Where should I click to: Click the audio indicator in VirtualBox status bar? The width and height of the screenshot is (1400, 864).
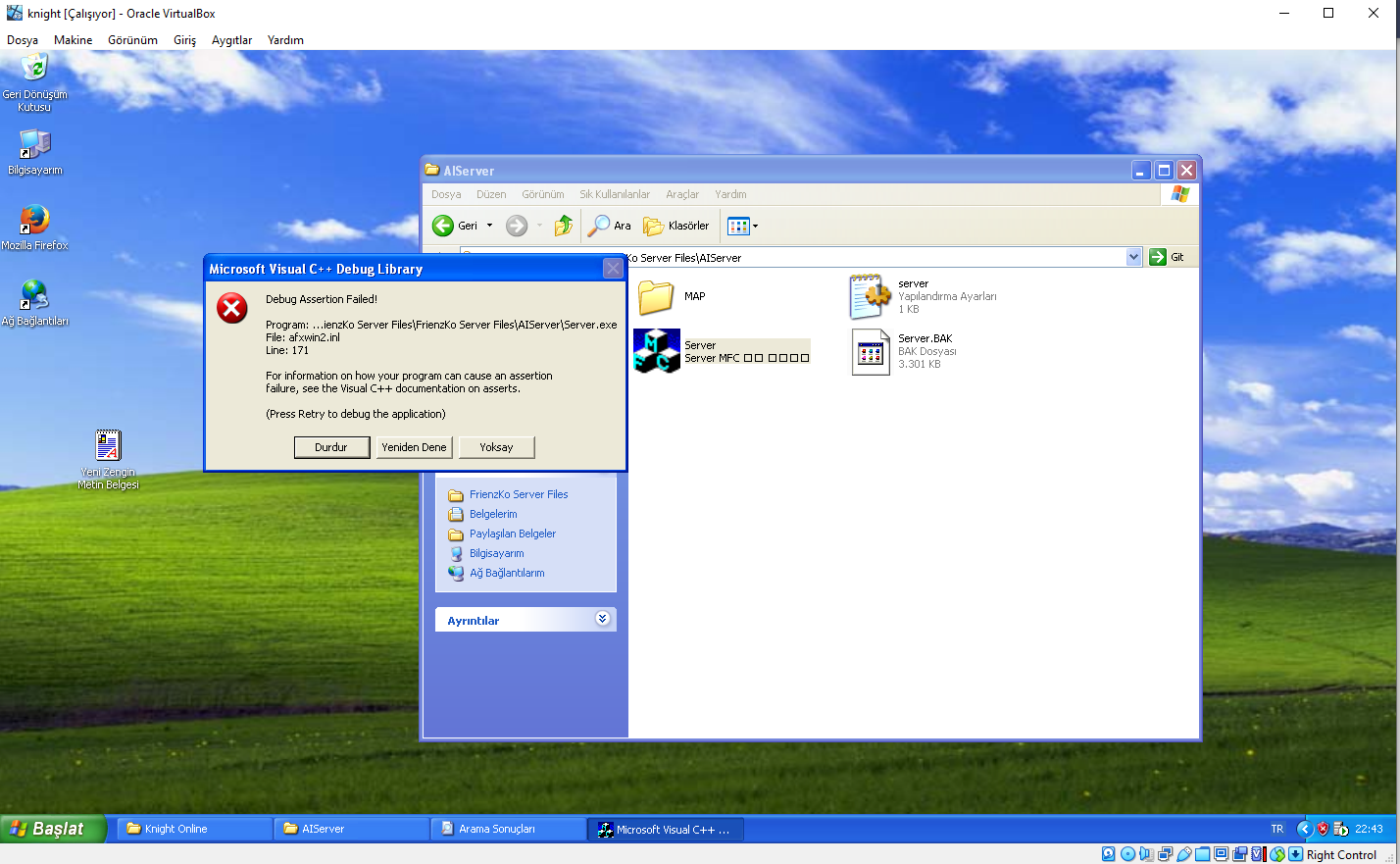tap(1146, 854)
